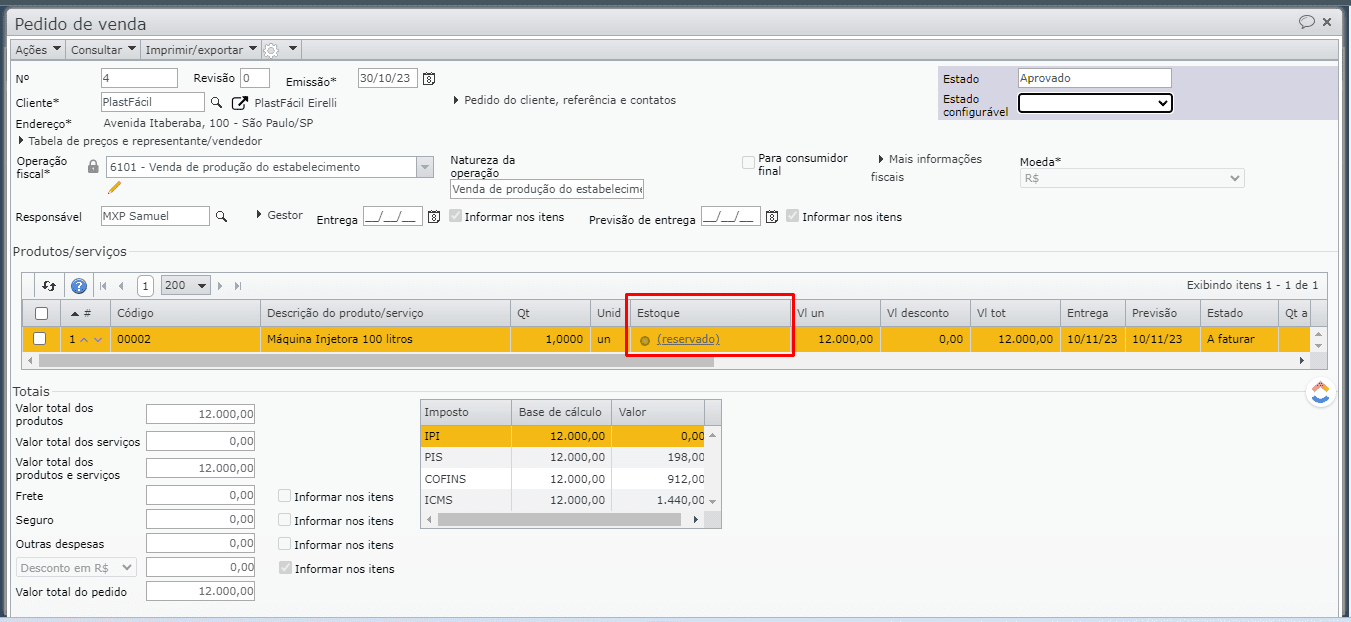Click the blue help icon in grid toolbar
Image resolution: width=1351 pixels, height=622 pixels.
[79, 286]
